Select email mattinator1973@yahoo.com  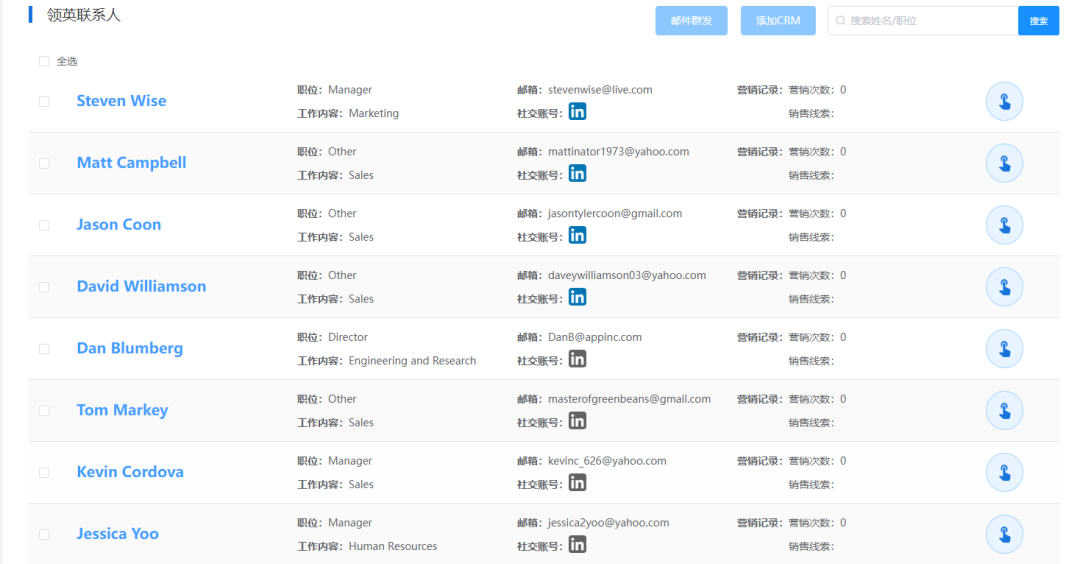pos(619,152)
